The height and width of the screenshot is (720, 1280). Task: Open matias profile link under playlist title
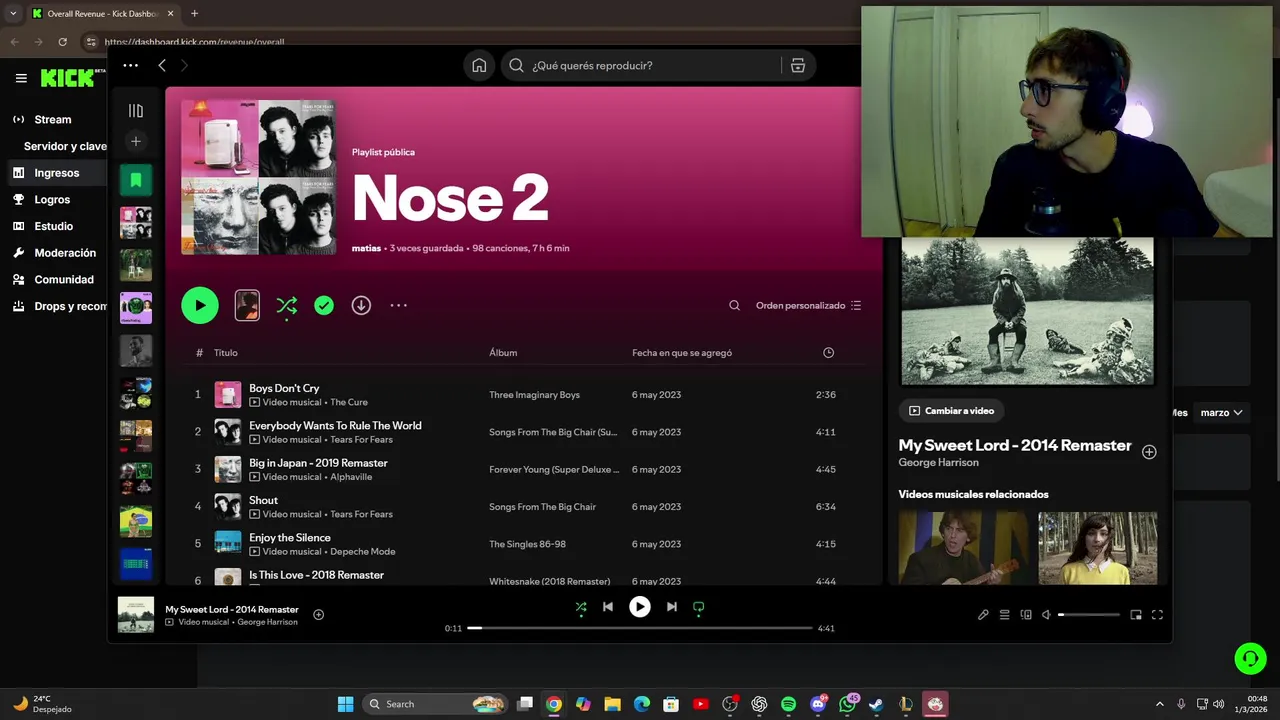366,248
